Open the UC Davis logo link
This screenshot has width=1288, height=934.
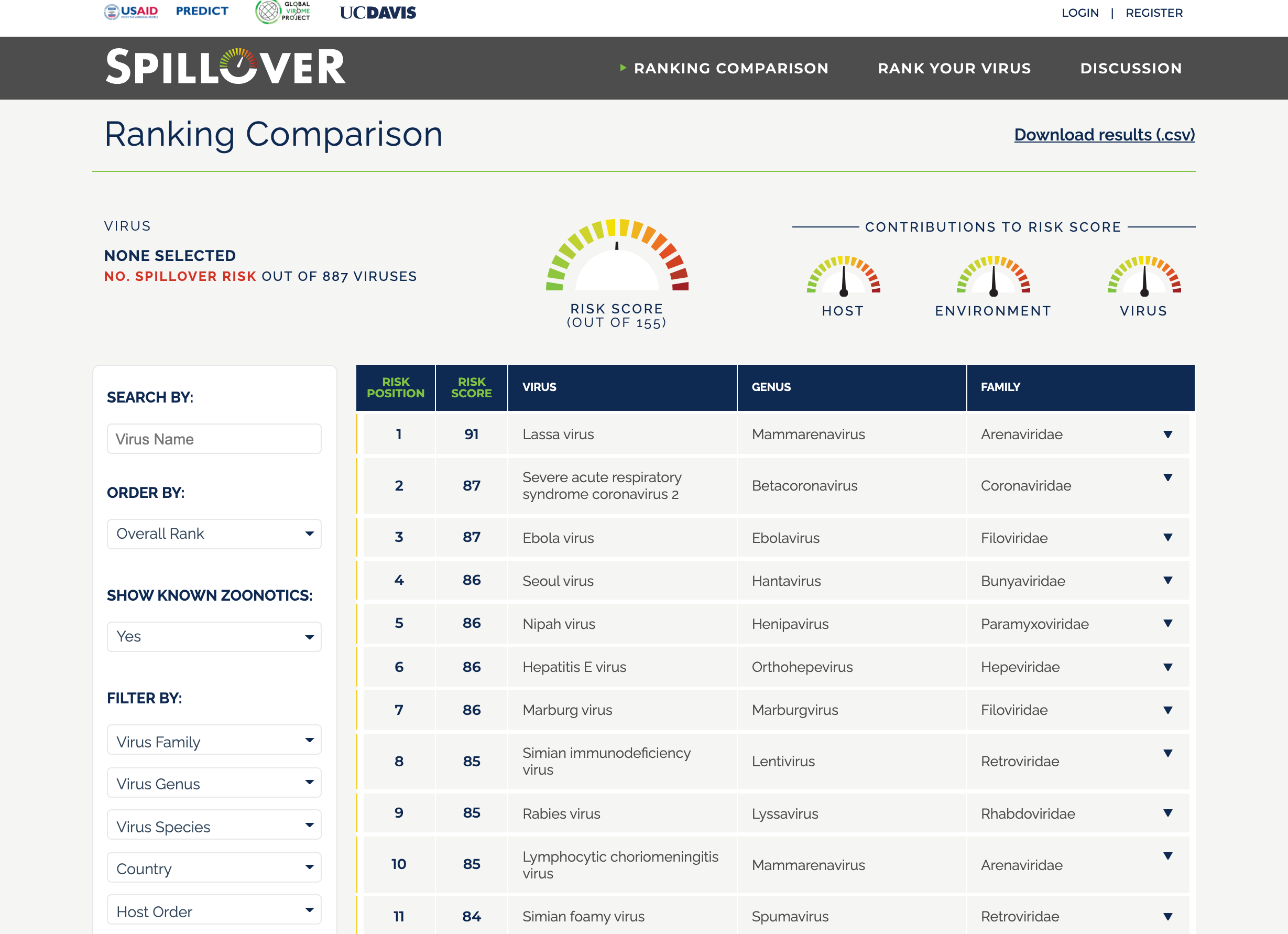(377, 12)
